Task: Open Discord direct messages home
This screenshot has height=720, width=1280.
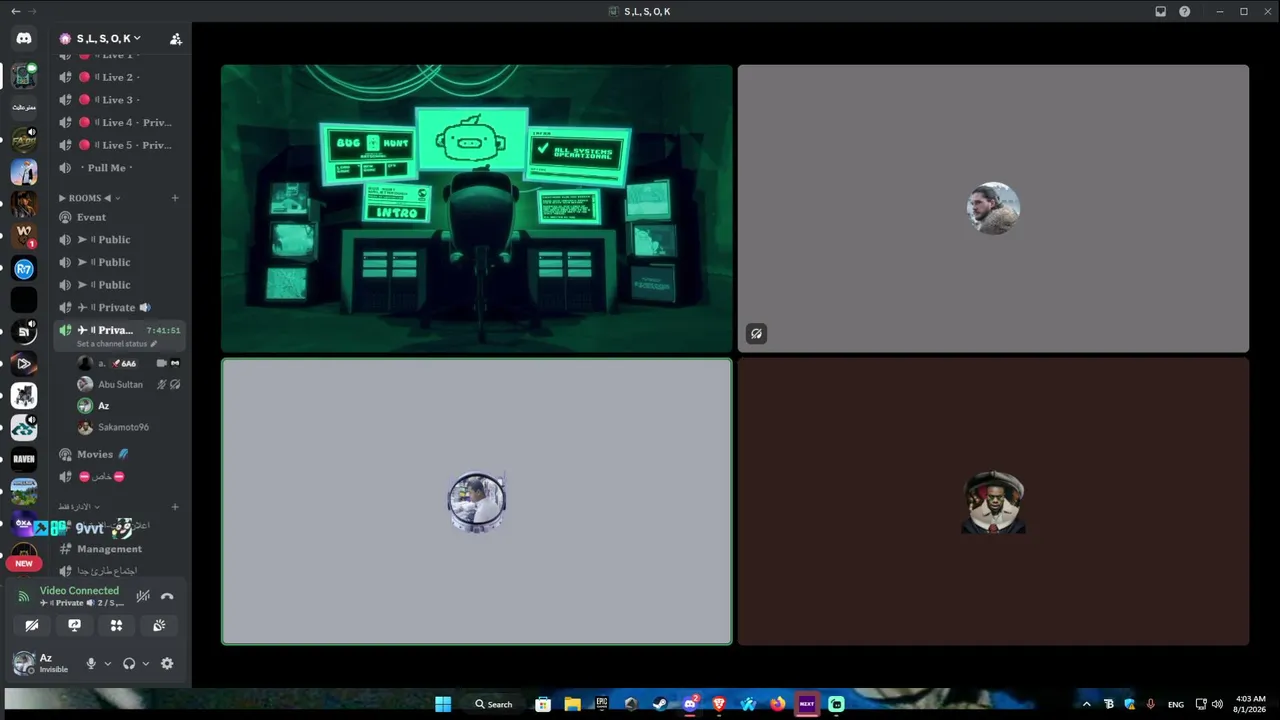Action: (24, 38)
